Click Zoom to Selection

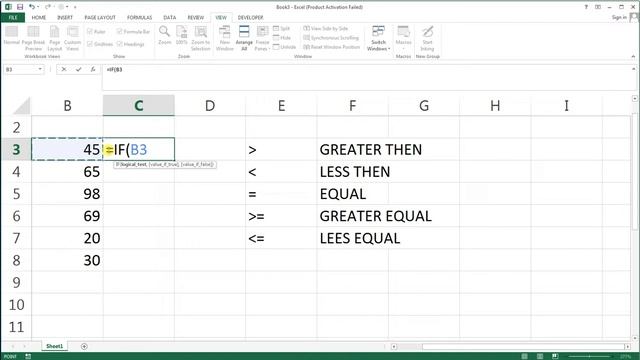[200, 38]
